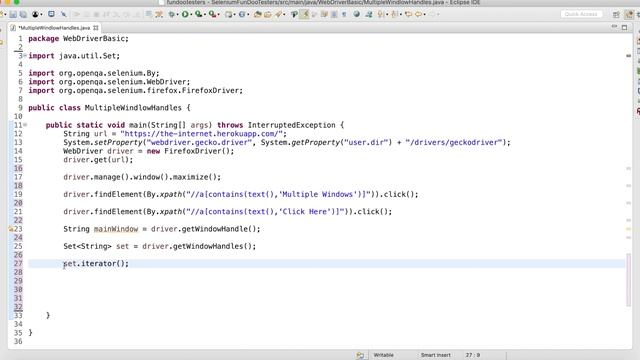Image resolution: width=640 pixels, height=360 pixels.
Task: Minimize the editor area
Action: 614,27
